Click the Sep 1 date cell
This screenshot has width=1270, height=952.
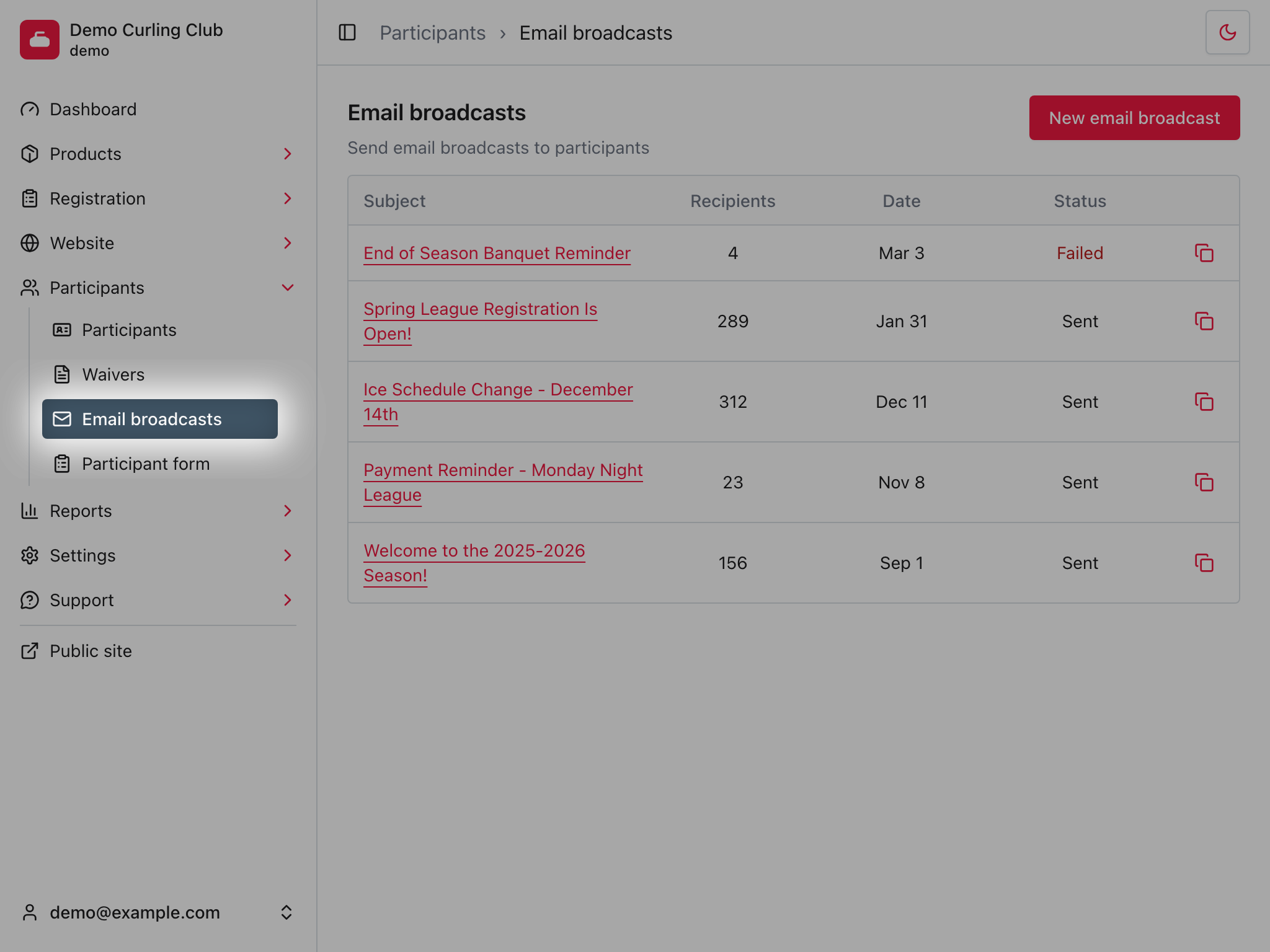(x=901, y=563)
